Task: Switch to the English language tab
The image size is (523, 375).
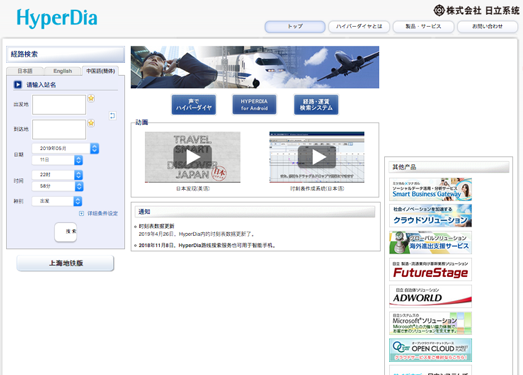Action: click(x=62, y=71)
